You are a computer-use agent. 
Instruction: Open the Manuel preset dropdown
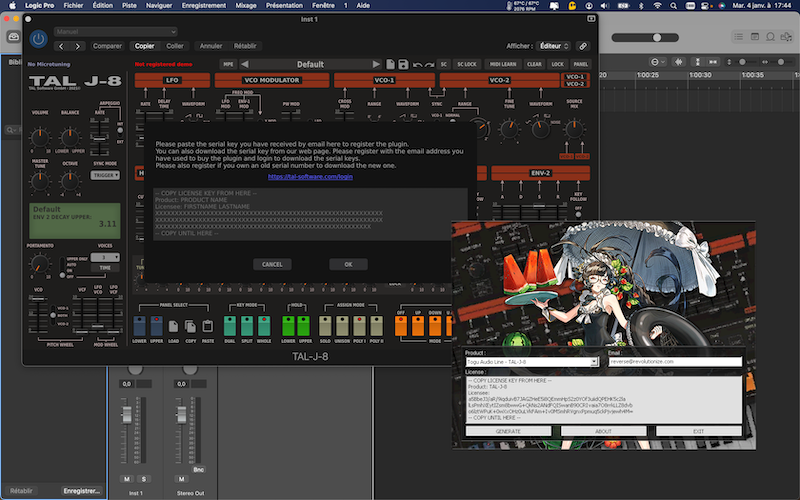pyautogui.click(x=116, y=32)
